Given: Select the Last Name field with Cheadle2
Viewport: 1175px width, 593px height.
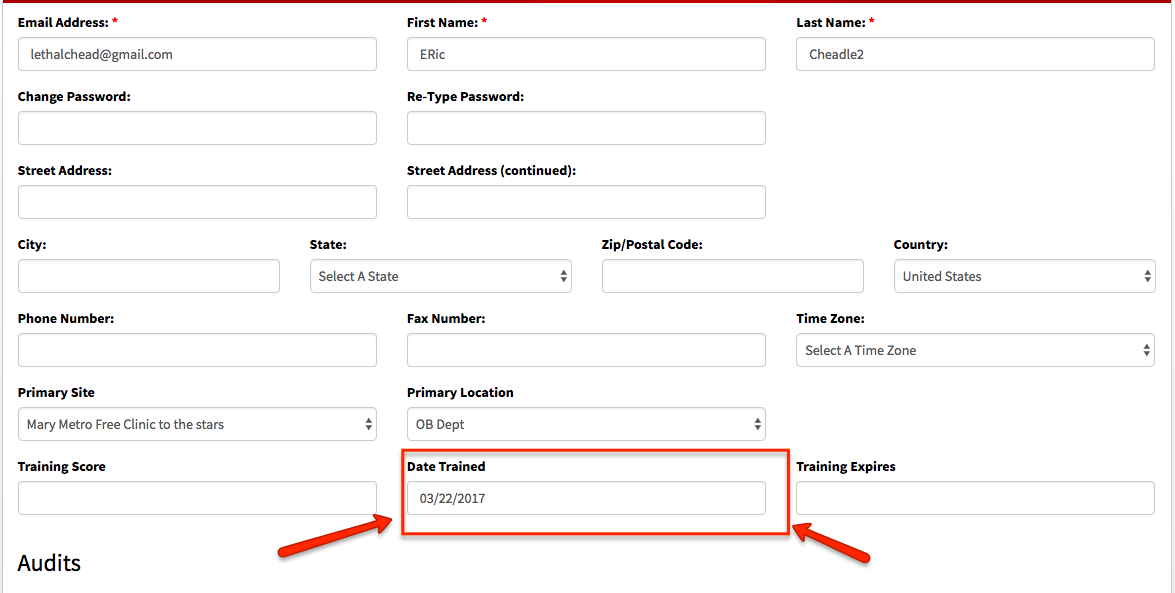Looking at the screenshot, I should [x=975, y=54].
